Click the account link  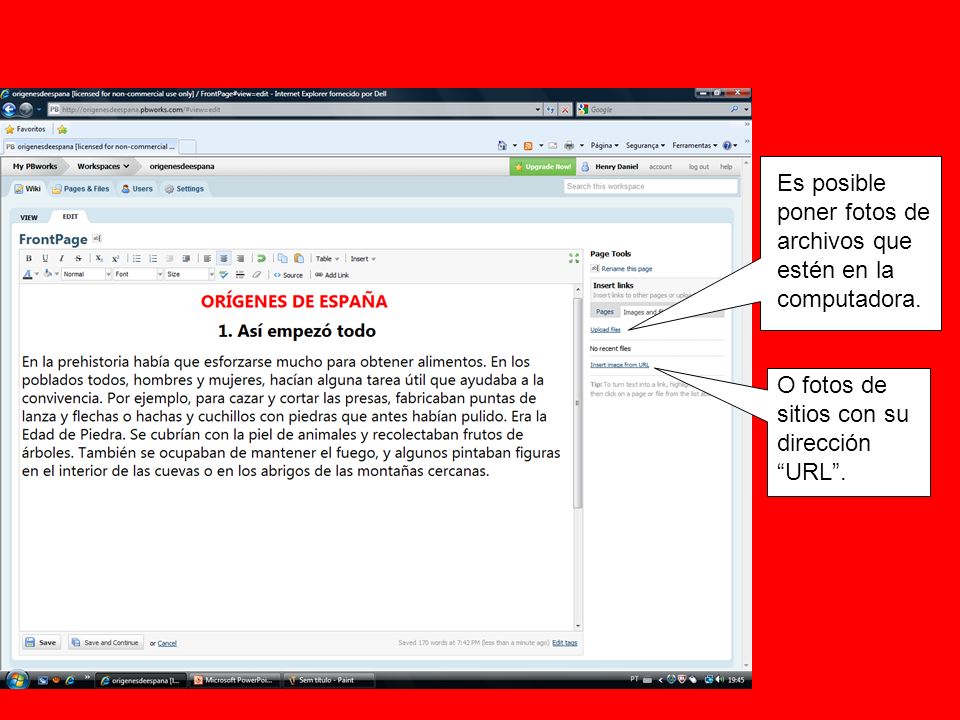[x=661, y=167]
